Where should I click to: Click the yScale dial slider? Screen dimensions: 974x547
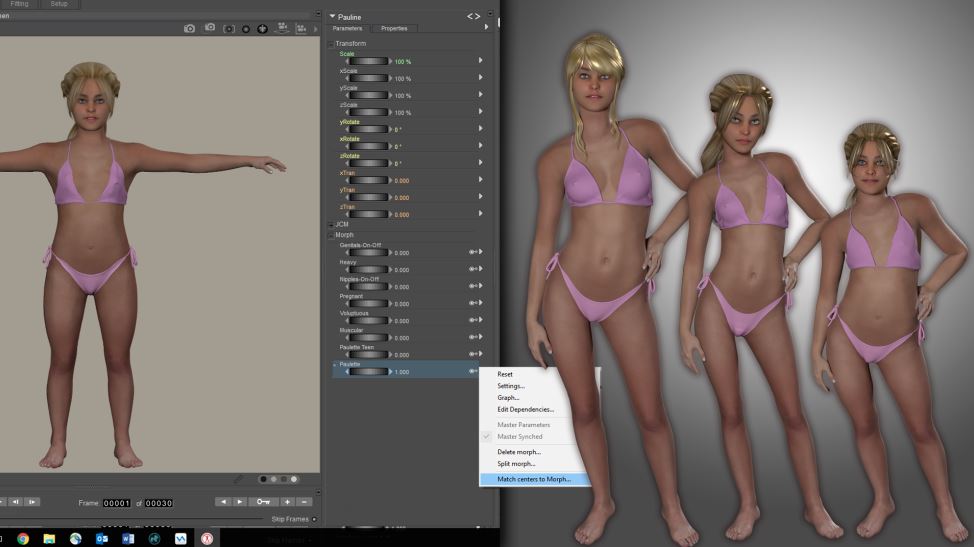(x=368, y=96)
